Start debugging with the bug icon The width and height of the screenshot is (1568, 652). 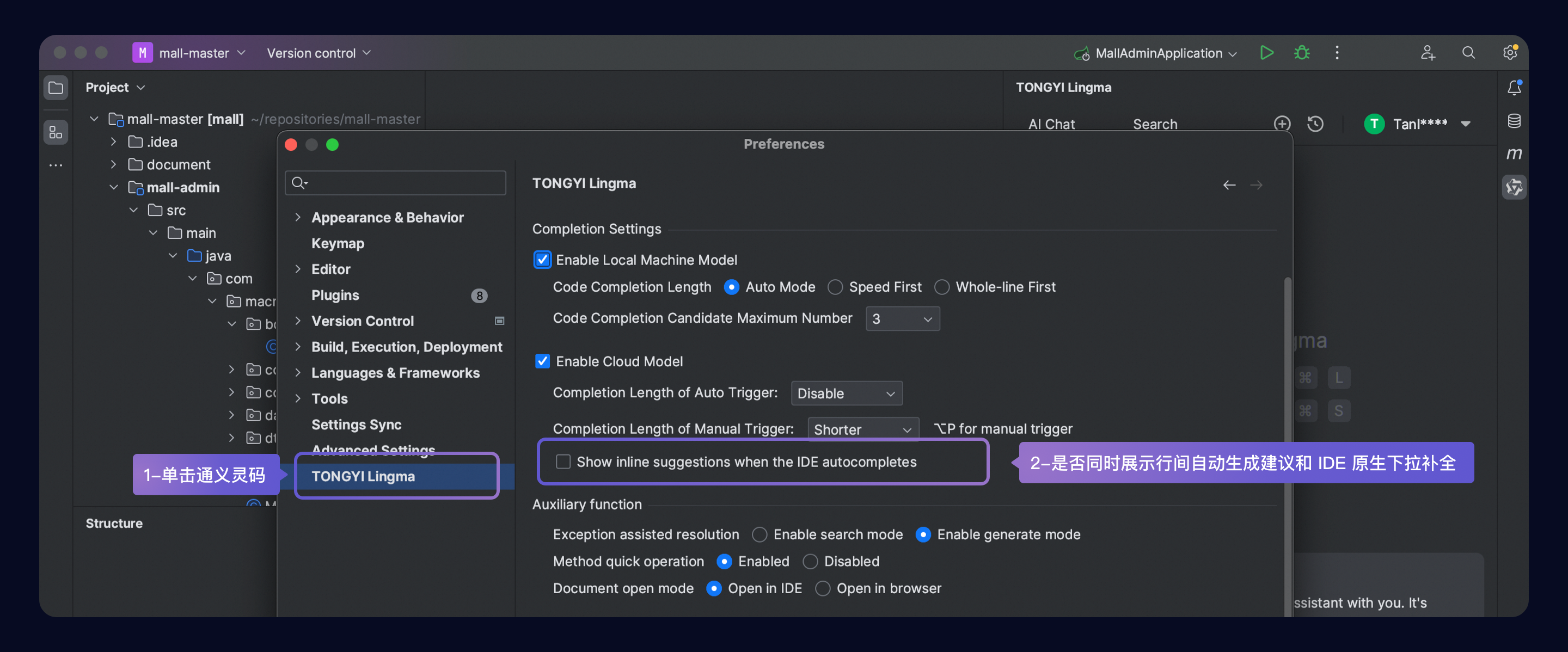(x=1301, y=53)
